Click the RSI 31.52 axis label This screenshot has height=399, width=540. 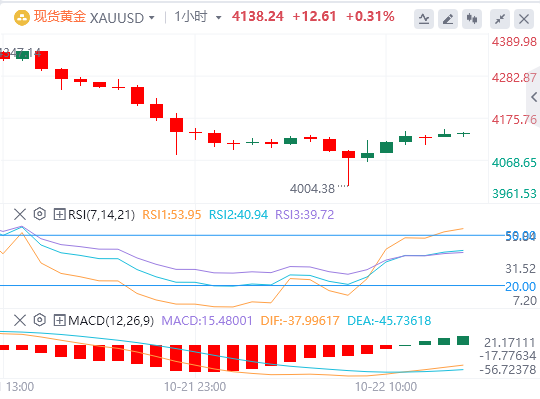coord(520,269)
